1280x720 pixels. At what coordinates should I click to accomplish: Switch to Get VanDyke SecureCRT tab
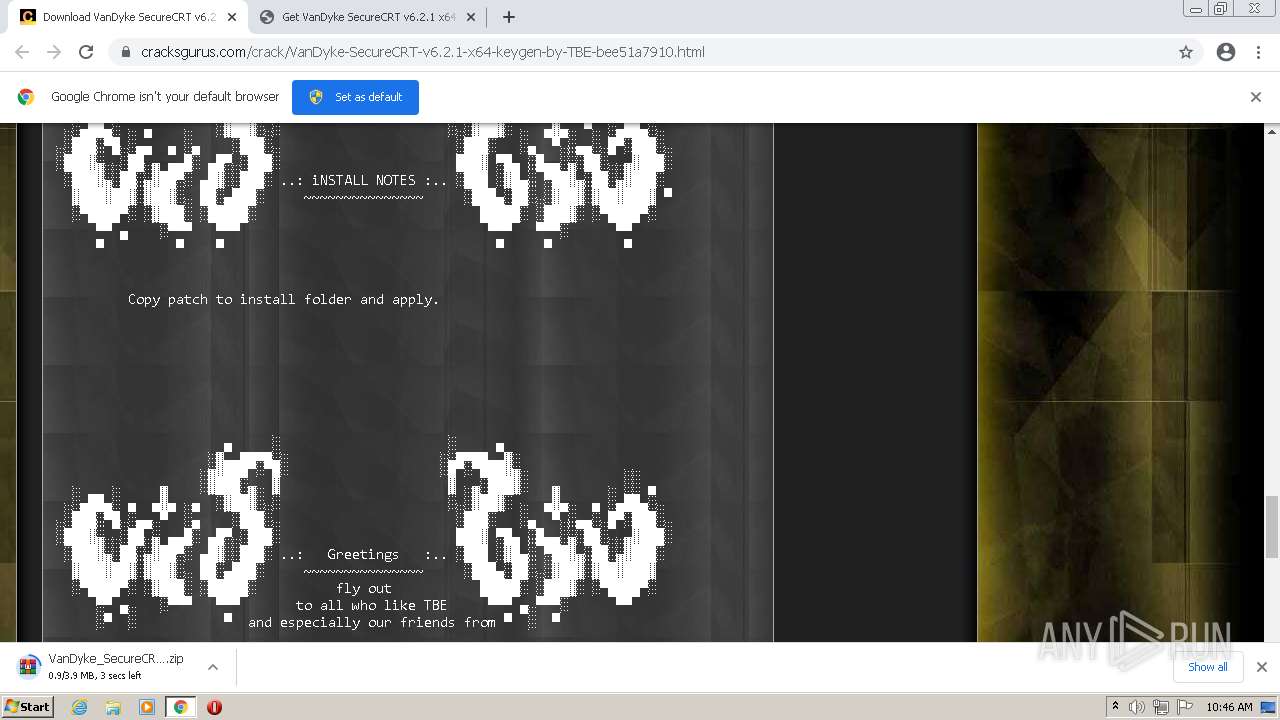368,17
